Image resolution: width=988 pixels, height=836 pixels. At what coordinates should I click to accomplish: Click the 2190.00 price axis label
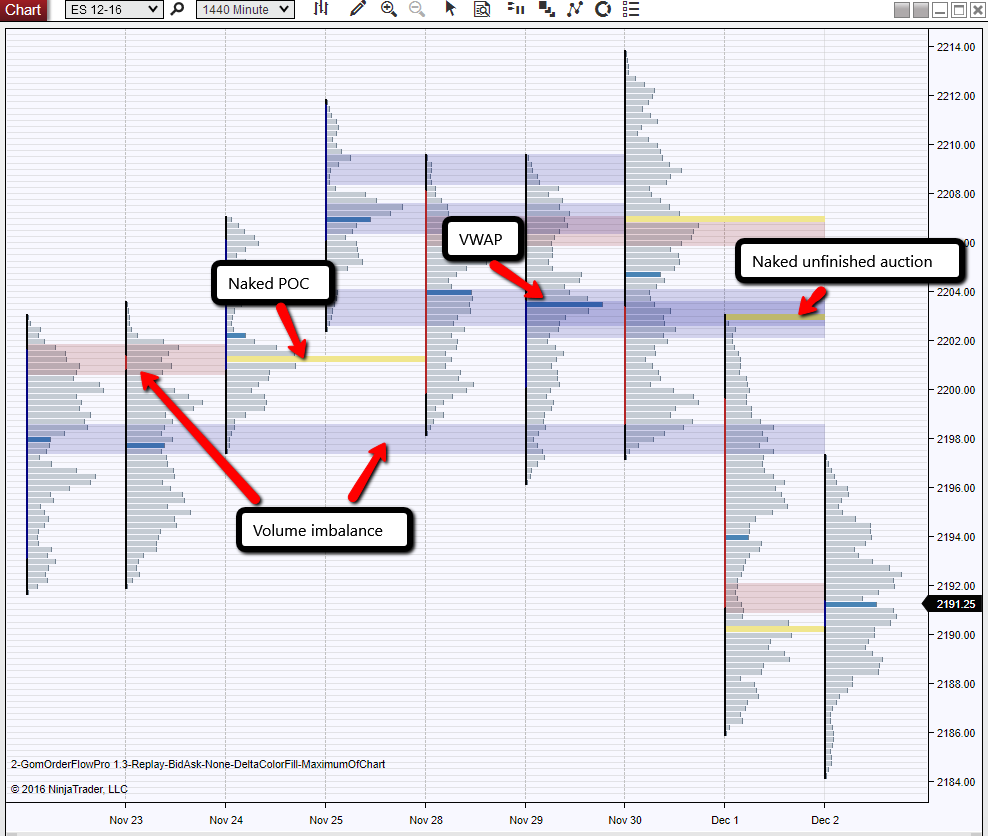pos(956,635)
